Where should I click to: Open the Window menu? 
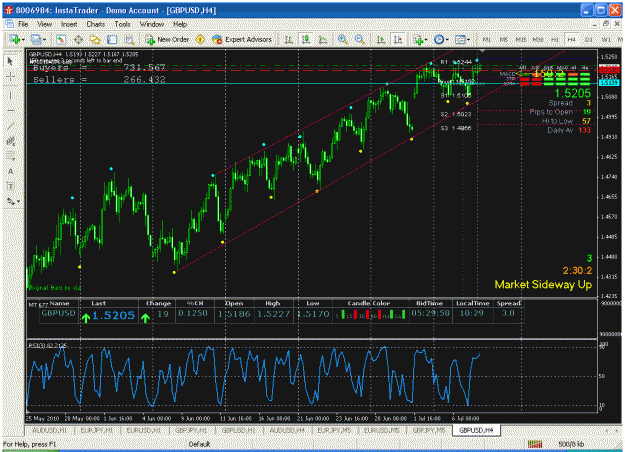click(152, 24)
